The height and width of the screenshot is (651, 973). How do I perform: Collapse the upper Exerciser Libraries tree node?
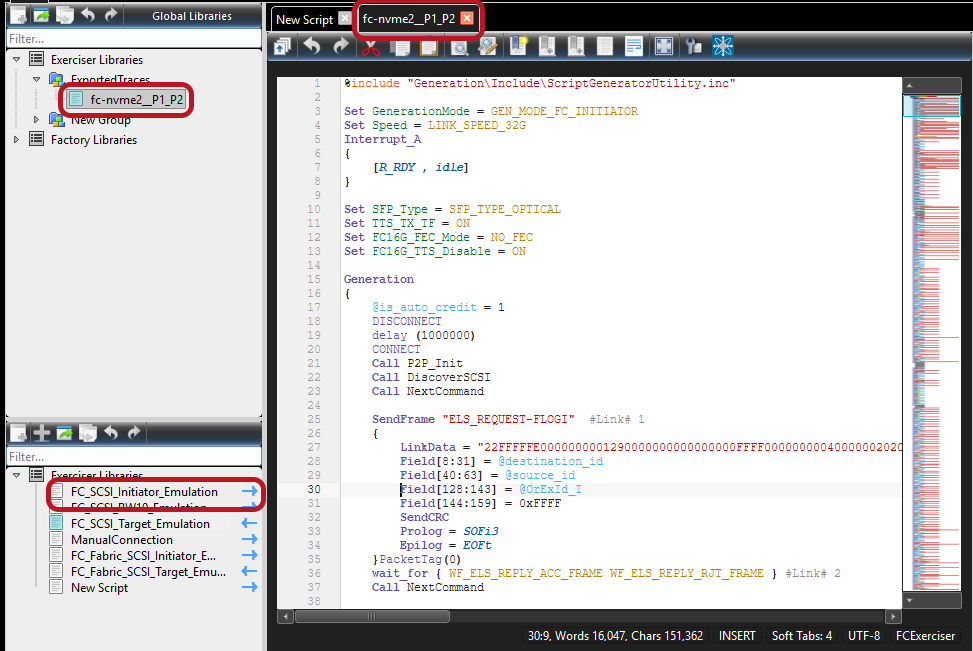(17, 60)
